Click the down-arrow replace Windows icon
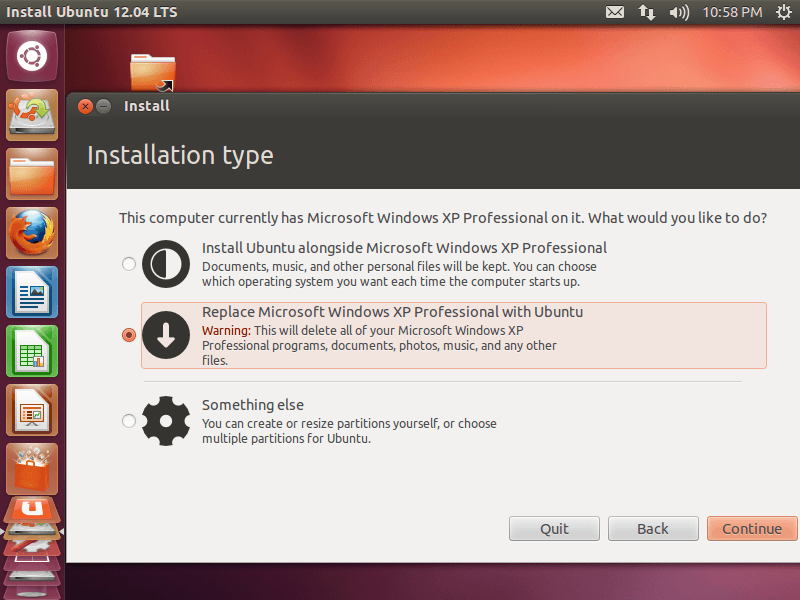The width and height of the screenshot is (800, 600). [166, 335]
